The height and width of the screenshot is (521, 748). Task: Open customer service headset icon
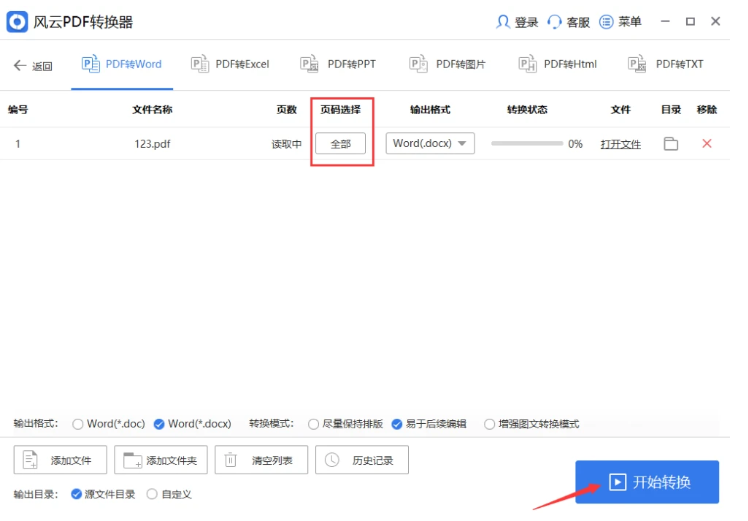554,22
